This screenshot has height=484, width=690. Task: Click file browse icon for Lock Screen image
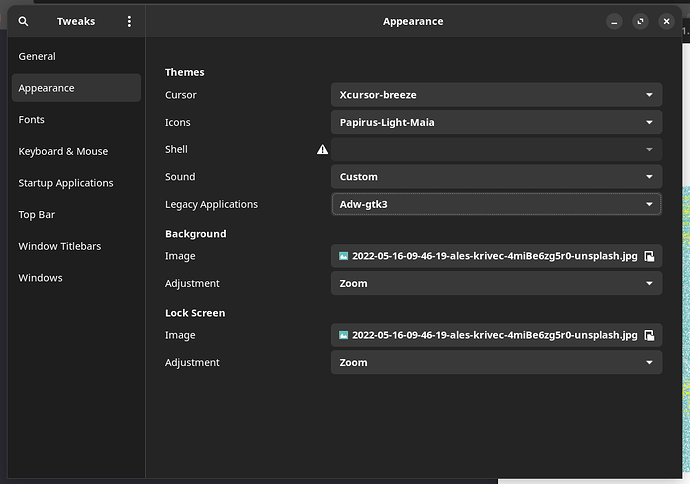[x=649, y=335]
